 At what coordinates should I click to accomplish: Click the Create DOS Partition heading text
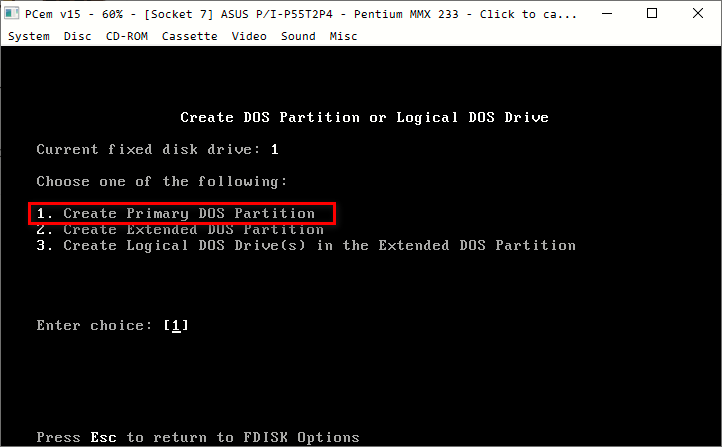tap(364, 117)
